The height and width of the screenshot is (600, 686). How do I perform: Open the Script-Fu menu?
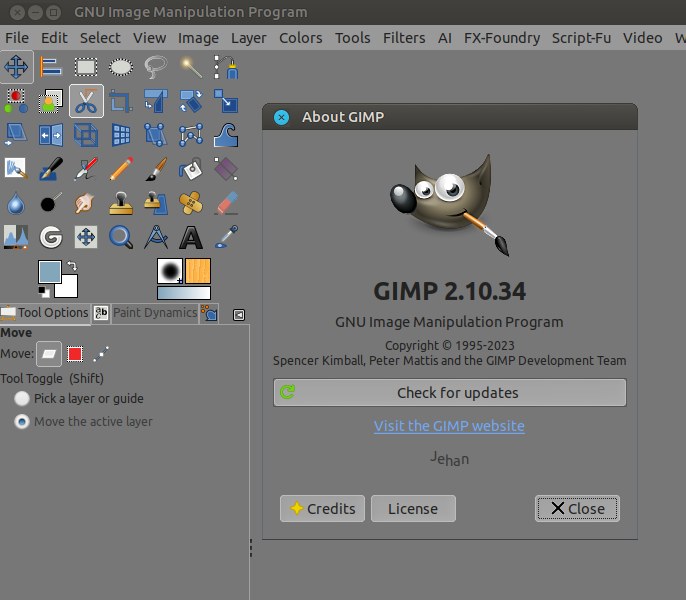[x=581, y=38]
